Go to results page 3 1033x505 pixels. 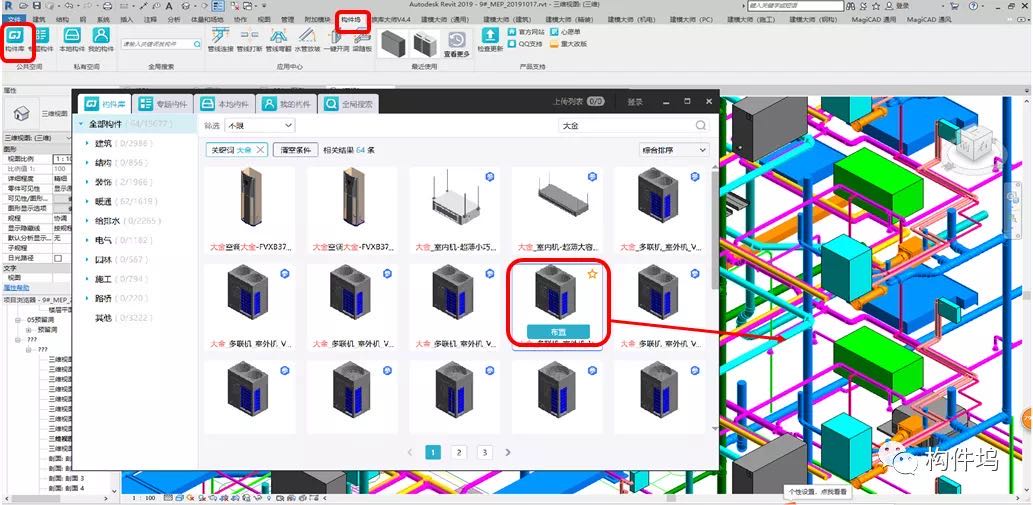(484, 452)
